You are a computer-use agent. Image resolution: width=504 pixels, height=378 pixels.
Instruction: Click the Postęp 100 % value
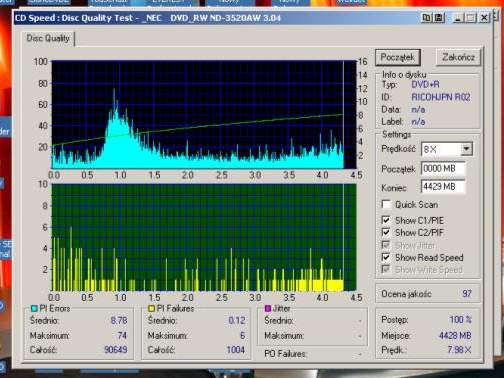click(460, 320)
